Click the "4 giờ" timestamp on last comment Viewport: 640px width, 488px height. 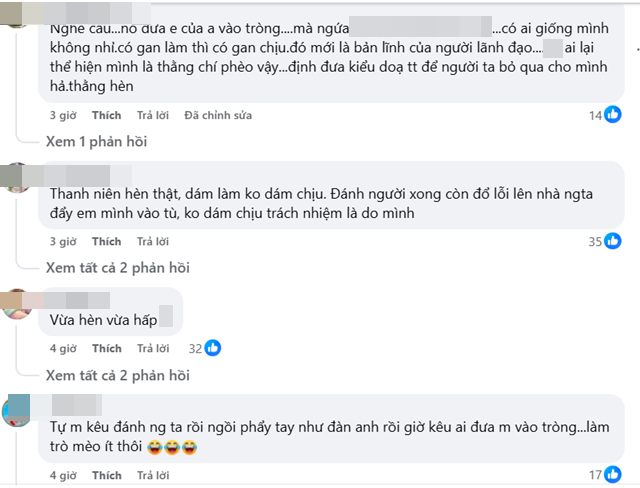click(x=63, y=475)
